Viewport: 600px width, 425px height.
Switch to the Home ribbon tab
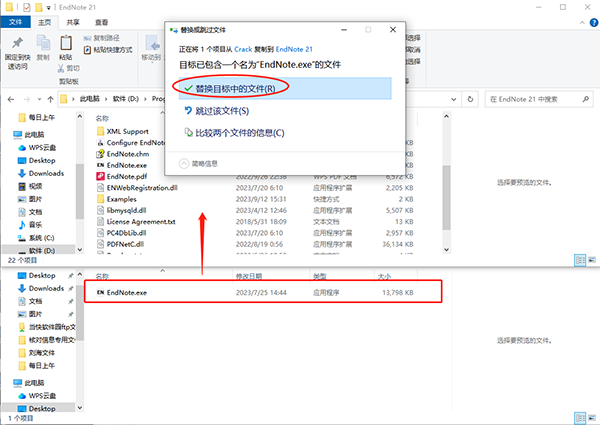click(x=44, y=22)
